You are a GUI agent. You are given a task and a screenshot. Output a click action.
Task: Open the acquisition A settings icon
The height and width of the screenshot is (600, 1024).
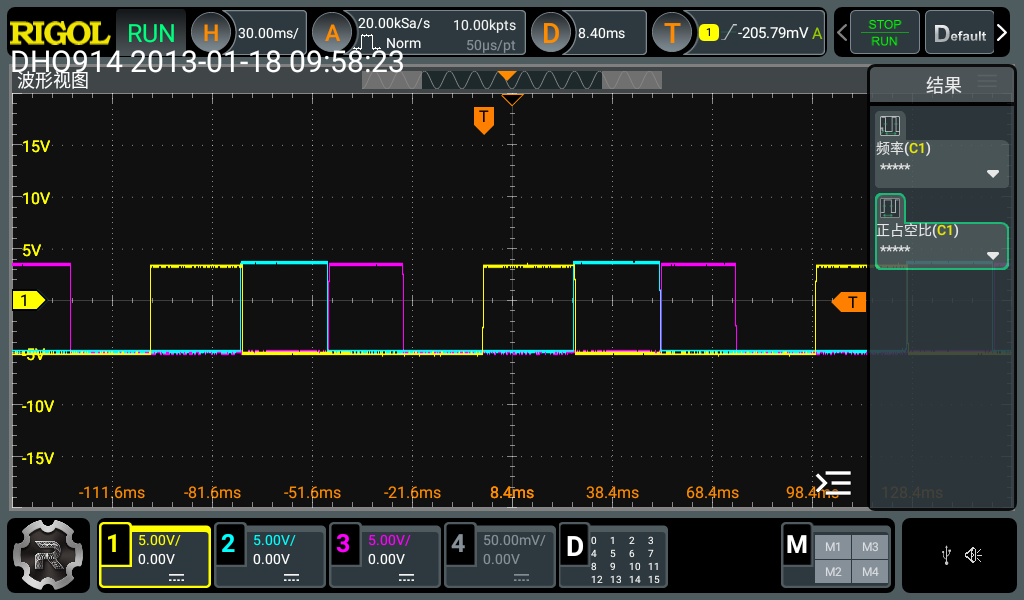pyautogui.click(x=332, y=33)
